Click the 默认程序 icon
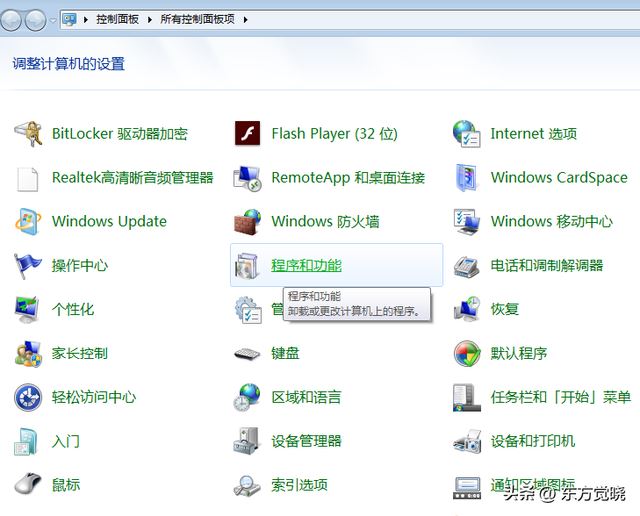 [466, 353]
